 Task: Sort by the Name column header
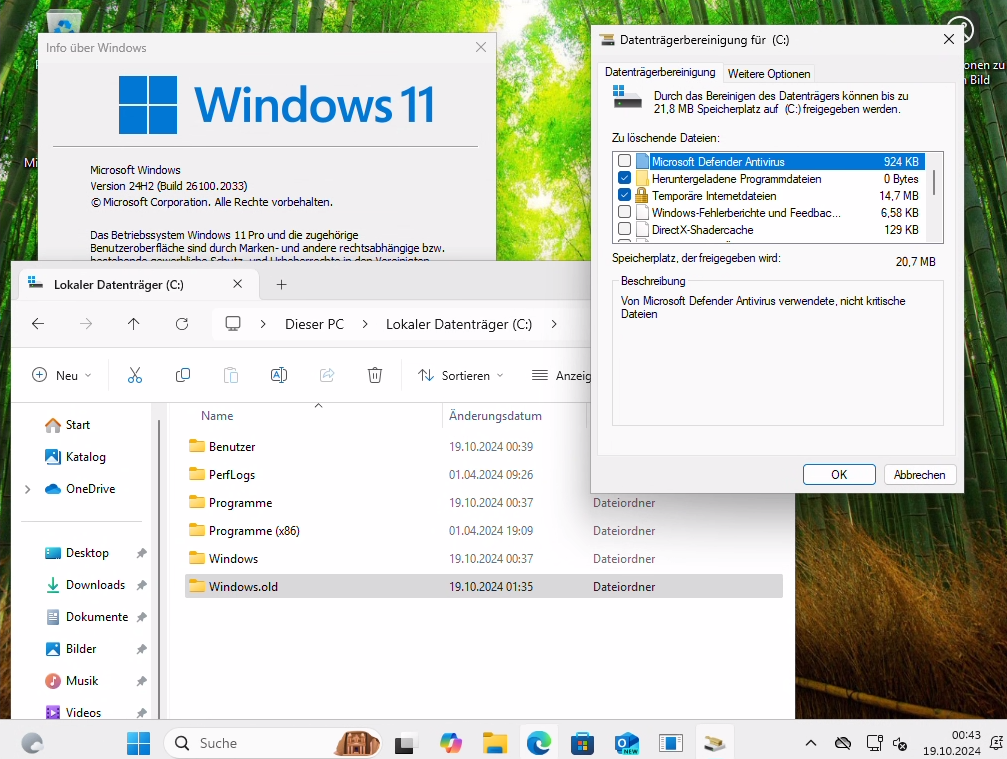pos(217,415)
